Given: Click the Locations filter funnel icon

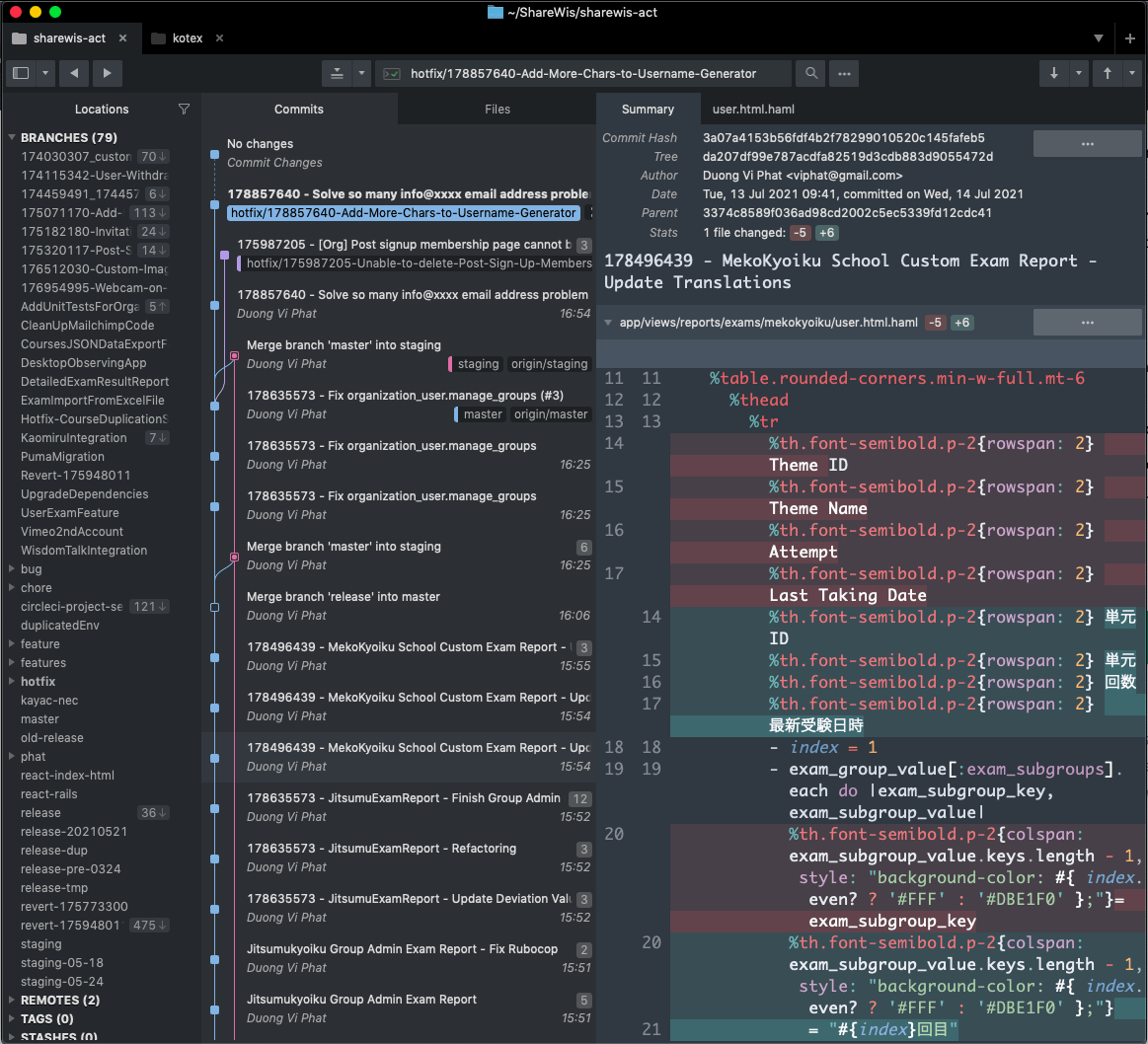Looking at the screenshot, I should tap(184, 110).
